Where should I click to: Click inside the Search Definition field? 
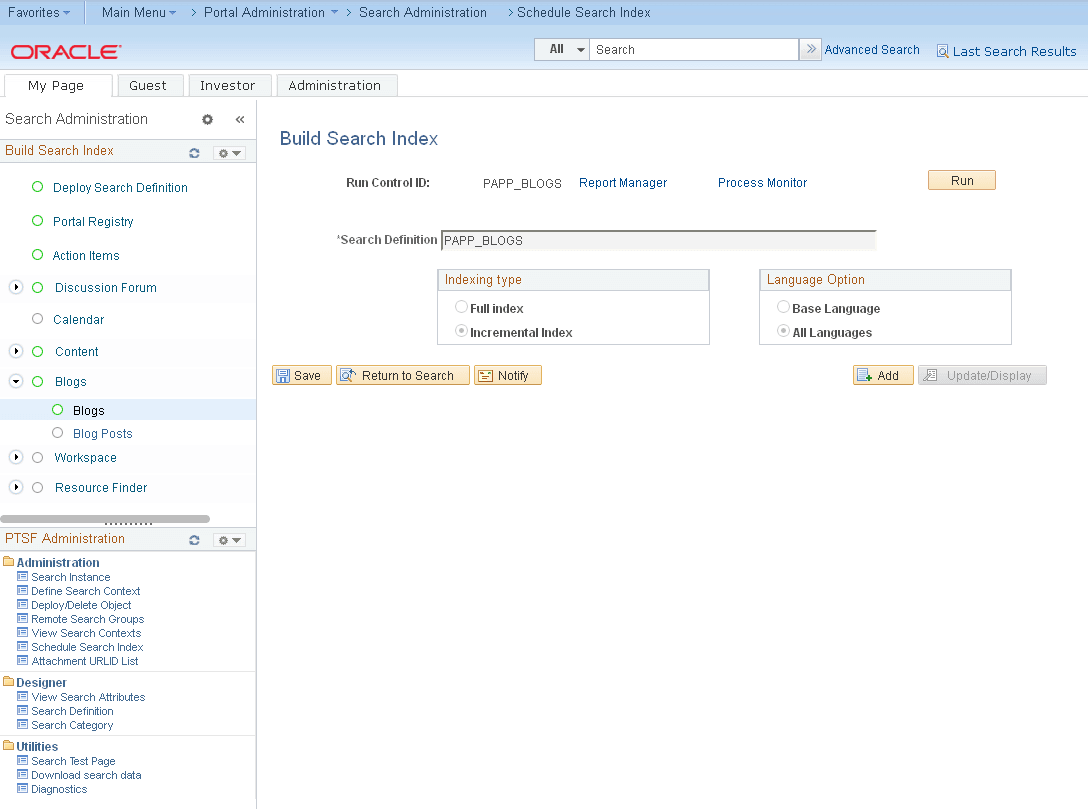pyautogui.click(x=660, y=240)
